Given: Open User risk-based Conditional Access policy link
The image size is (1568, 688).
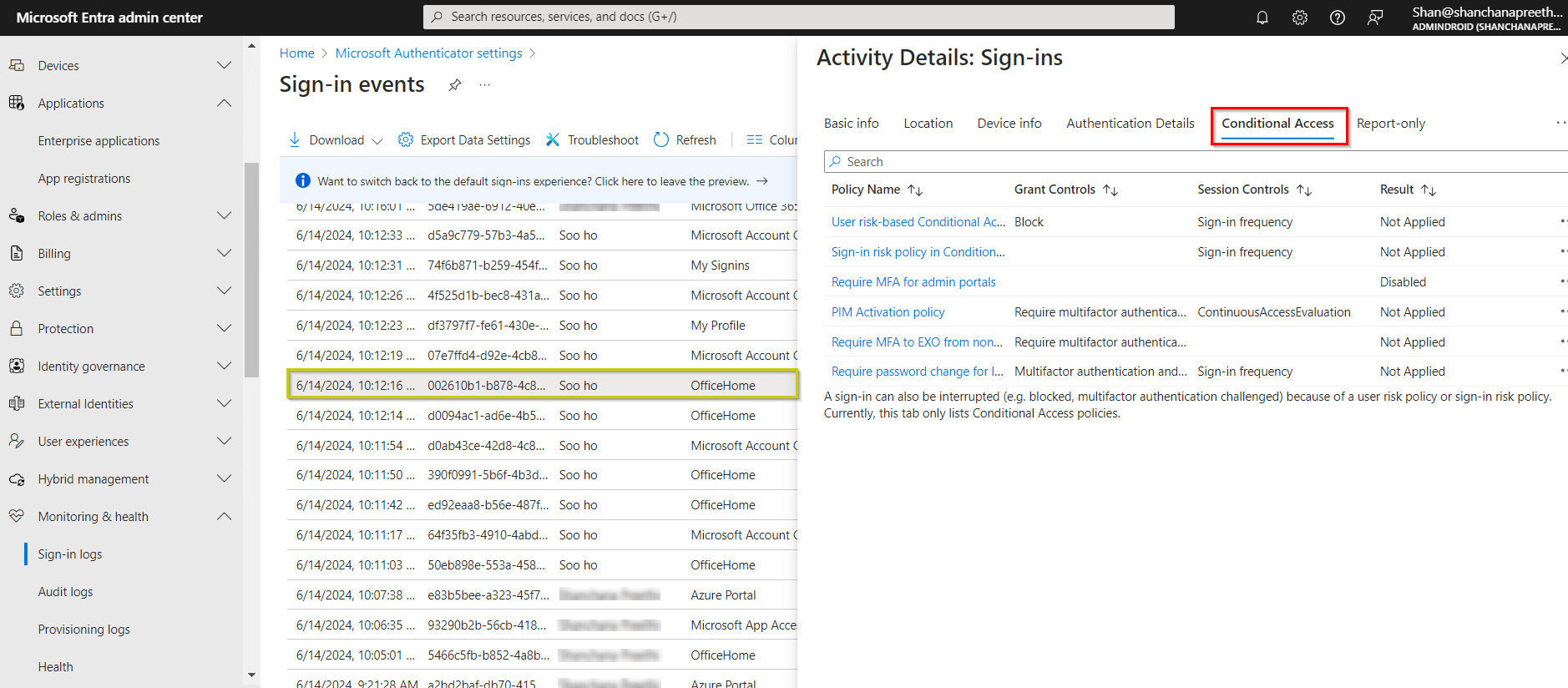Looking at the screenshot, I should 918,222.
